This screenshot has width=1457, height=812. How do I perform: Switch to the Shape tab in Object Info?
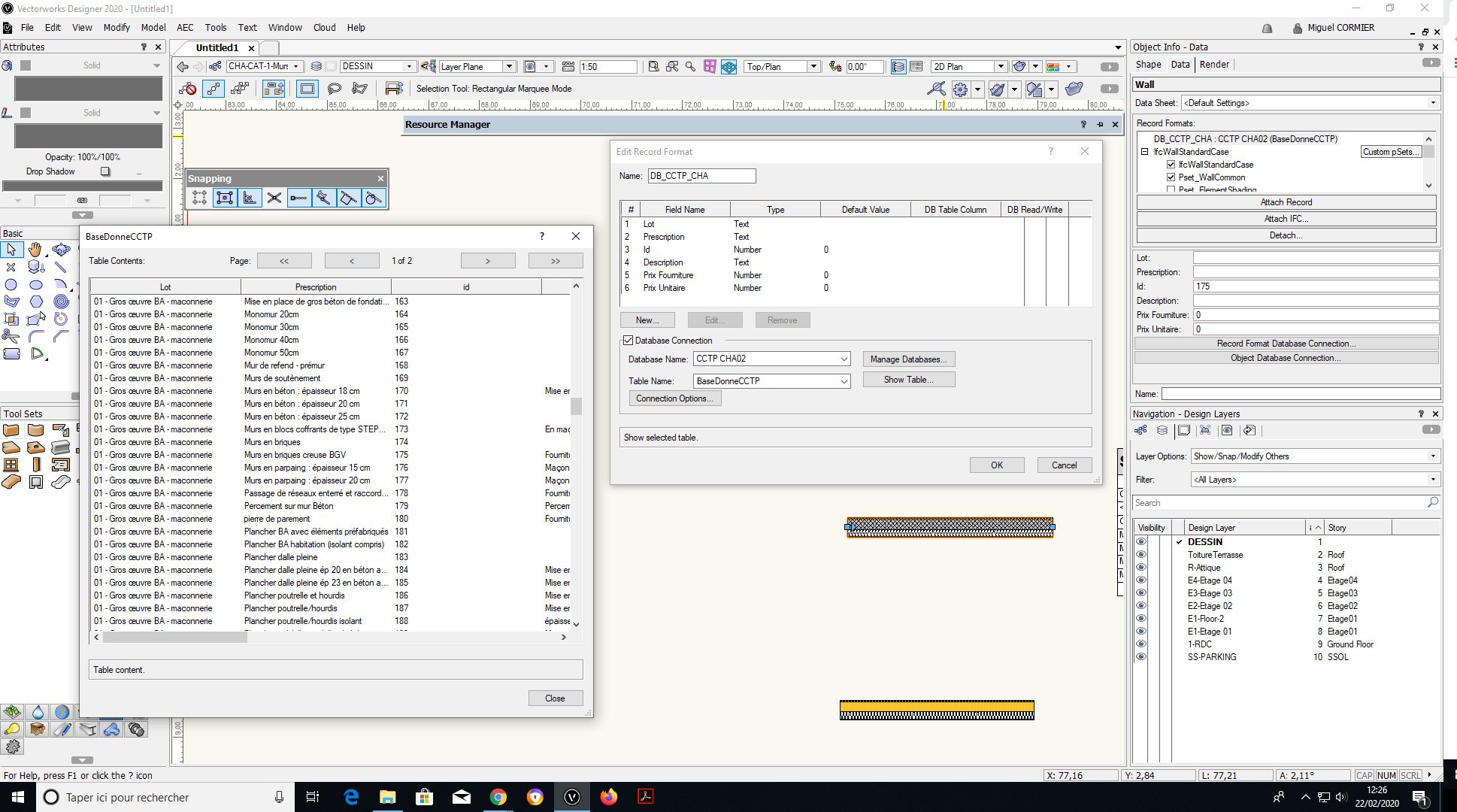1148,65
